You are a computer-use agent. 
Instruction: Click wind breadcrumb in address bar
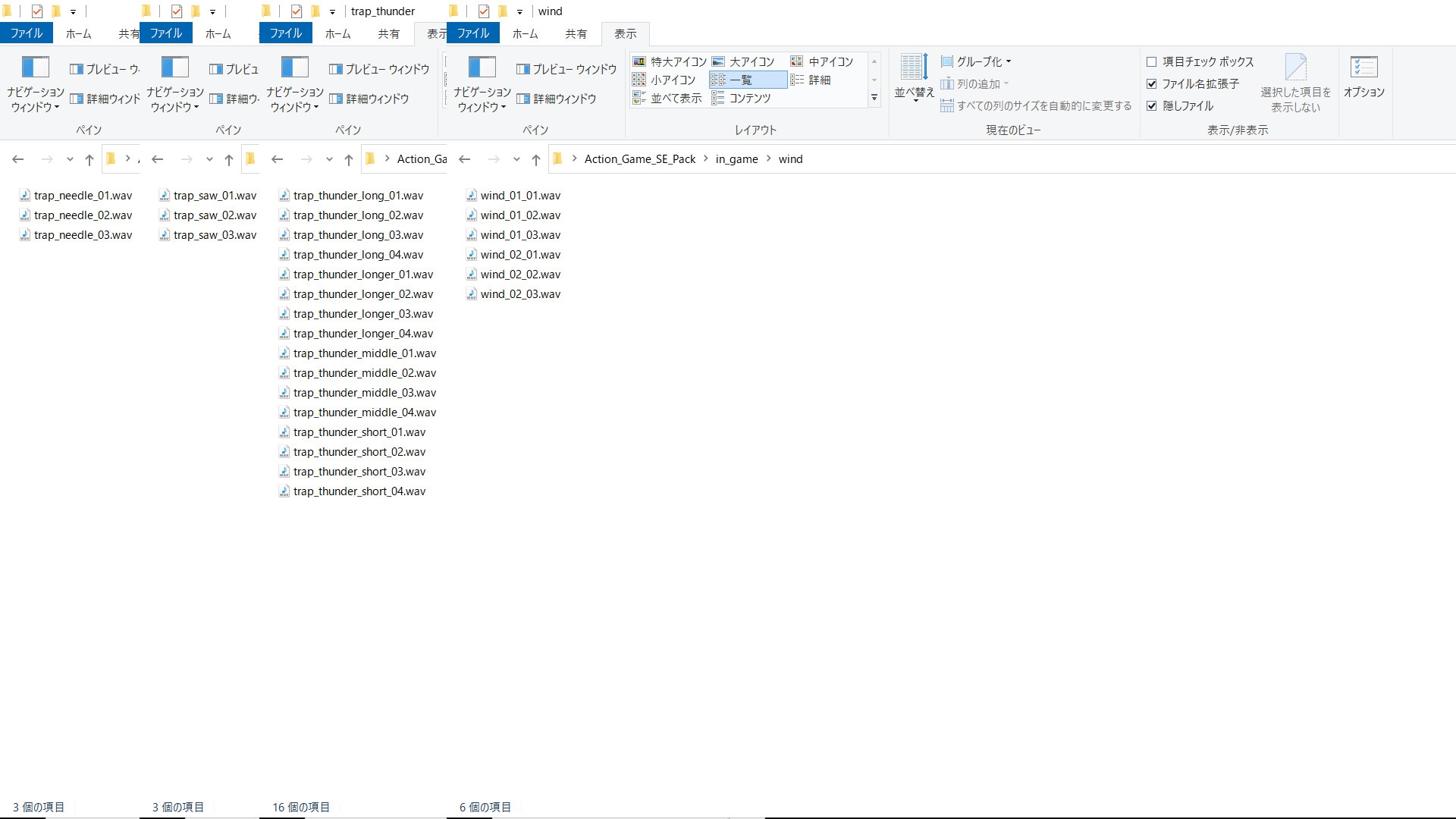point(790,158)
